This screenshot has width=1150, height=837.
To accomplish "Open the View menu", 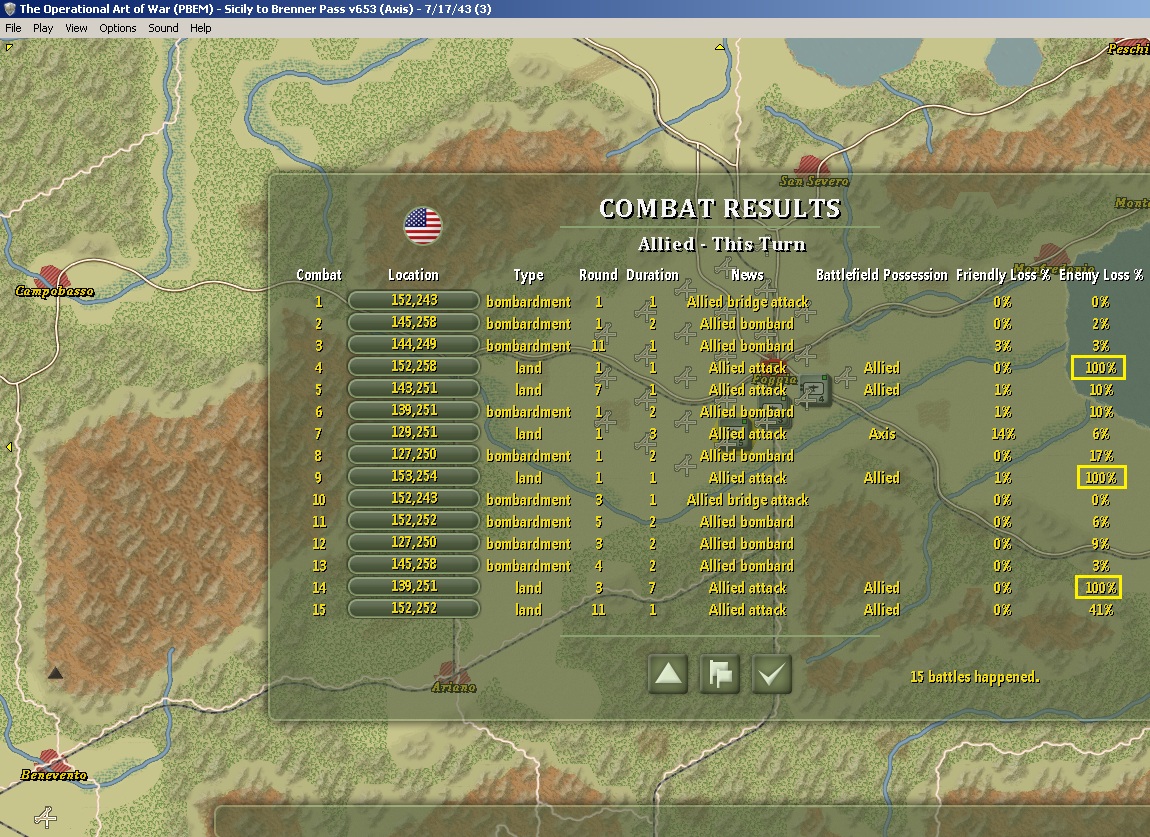I will tap(76, 28).
